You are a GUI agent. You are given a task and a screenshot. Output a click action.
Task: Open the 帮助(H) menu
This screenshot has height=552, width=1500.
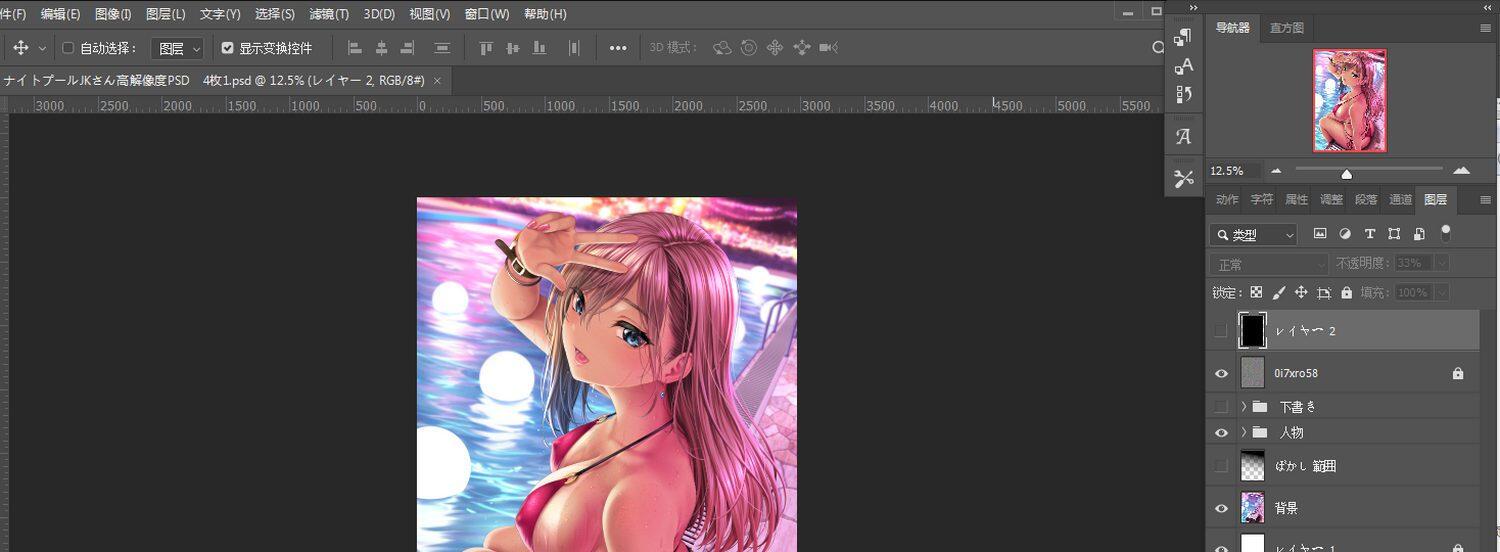point(545,14)
